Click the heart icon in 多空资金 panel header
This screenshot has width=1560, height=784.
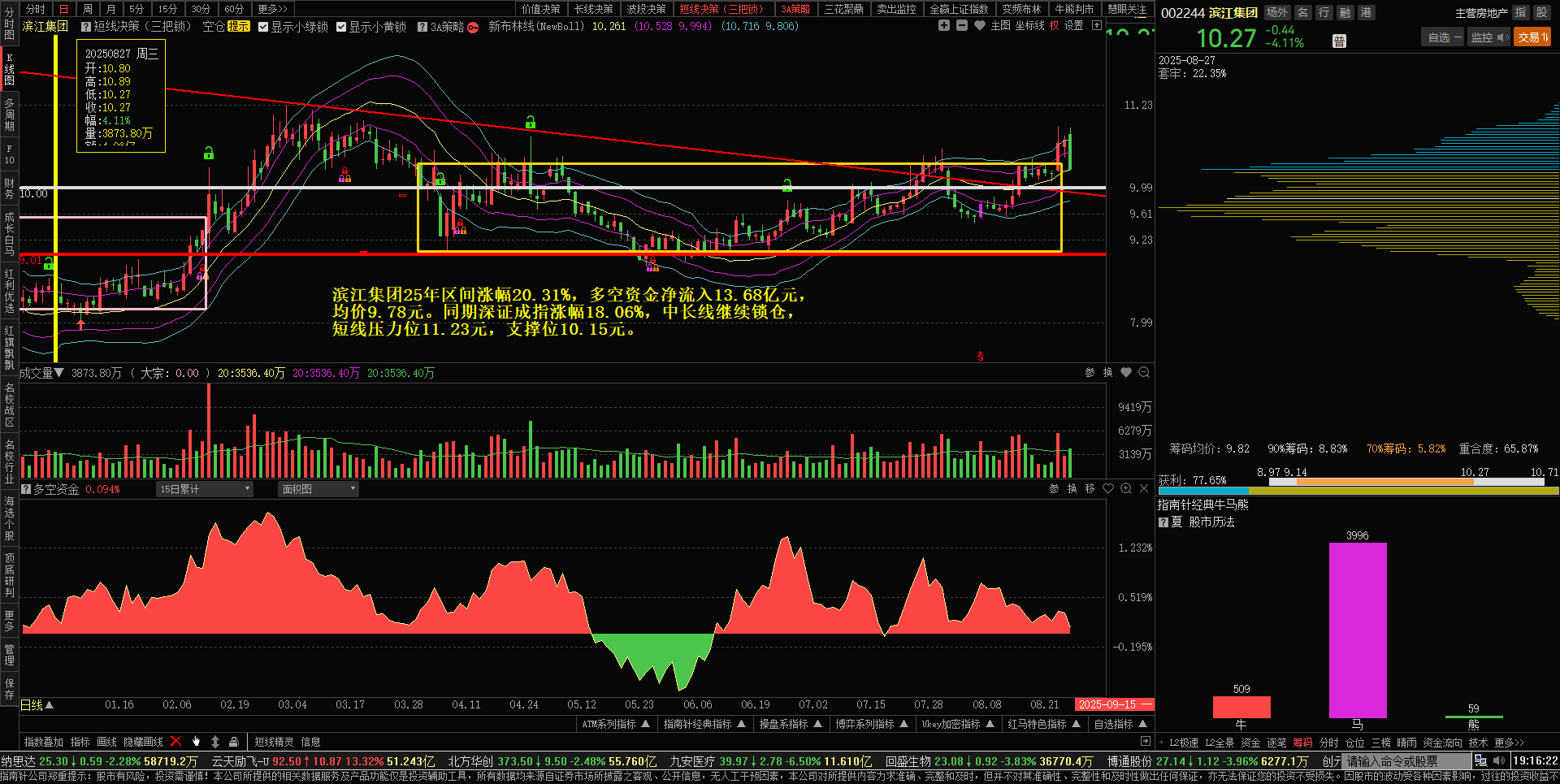pyautogui.click(x=1108, y=488)
